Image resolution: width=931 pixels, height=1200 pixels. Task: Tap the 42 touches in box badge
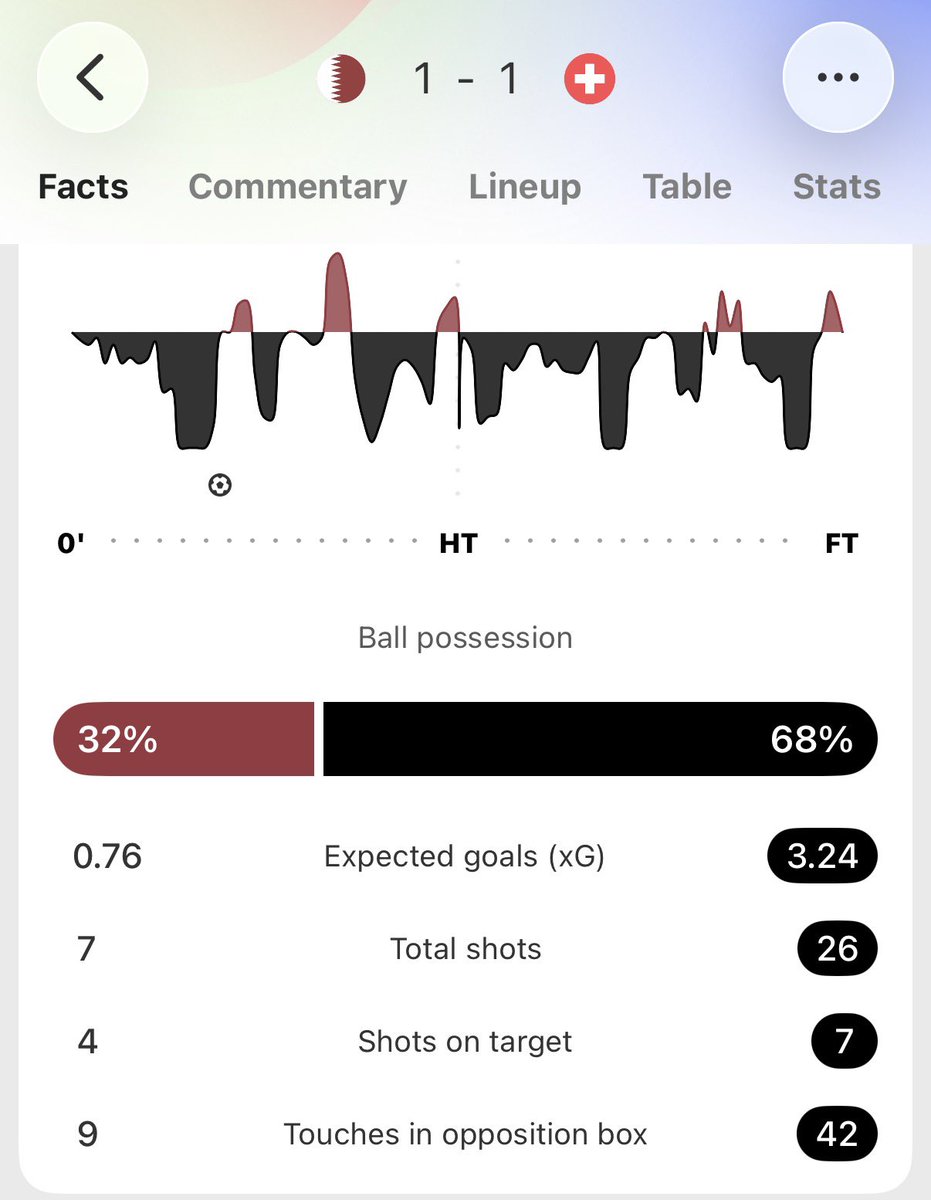837,1135
